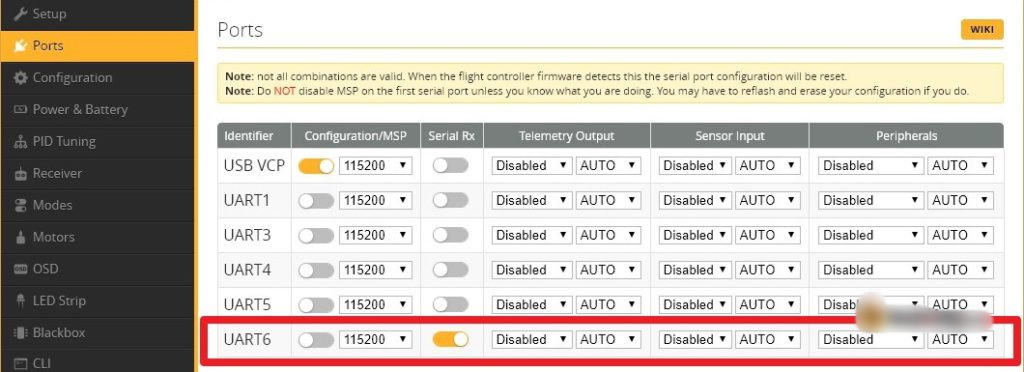Click the Configuration gear icon in sidebar

coord(21,78)
